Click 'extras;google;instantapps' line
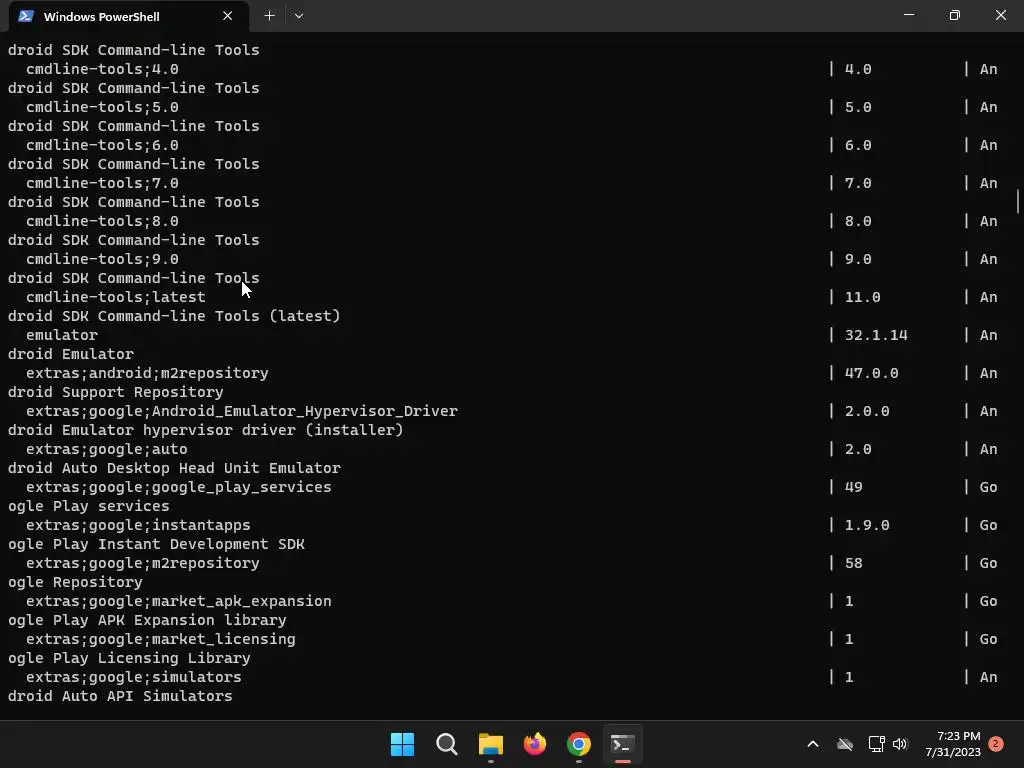1024x768 pixels. tap(138, 524)
